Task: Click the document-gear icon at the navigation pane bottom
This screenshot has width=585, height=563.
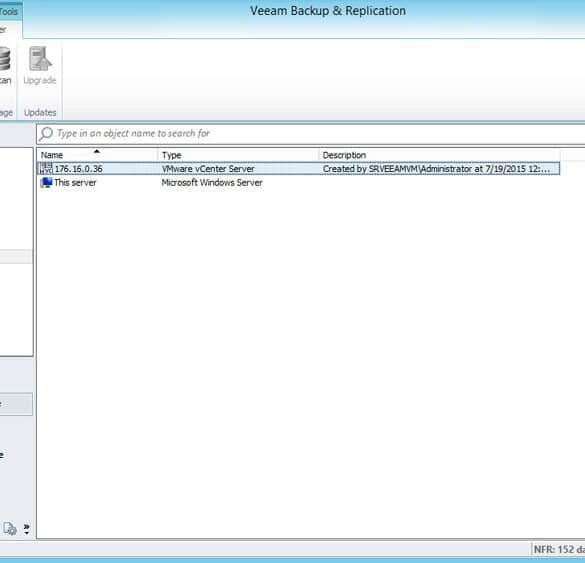Action: click(x=10, y=529)
